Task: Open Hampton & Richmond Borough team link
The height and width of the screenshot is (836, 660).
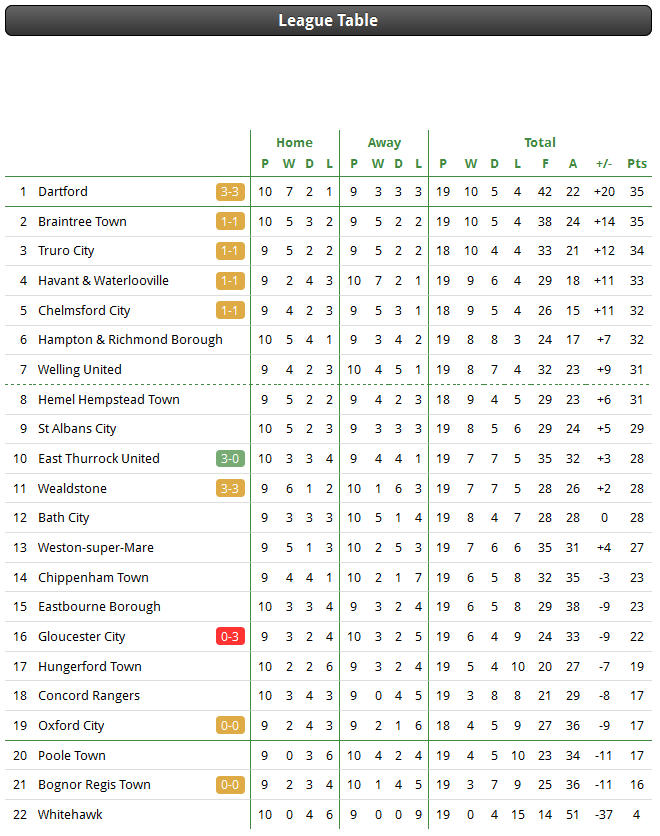Action: (130, 340)
